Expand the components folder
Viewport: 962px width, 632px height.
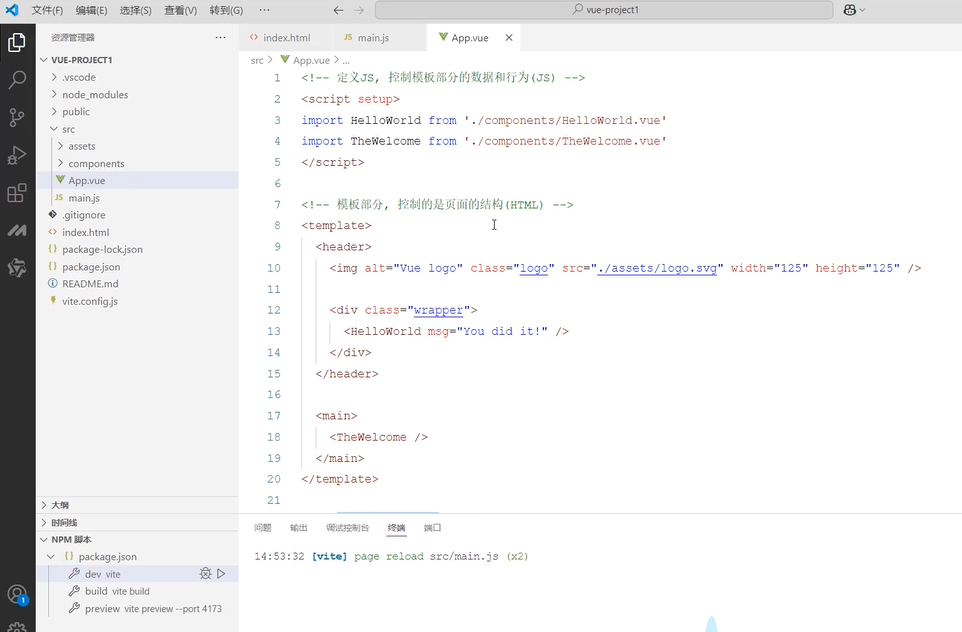[x=61, y=163]
